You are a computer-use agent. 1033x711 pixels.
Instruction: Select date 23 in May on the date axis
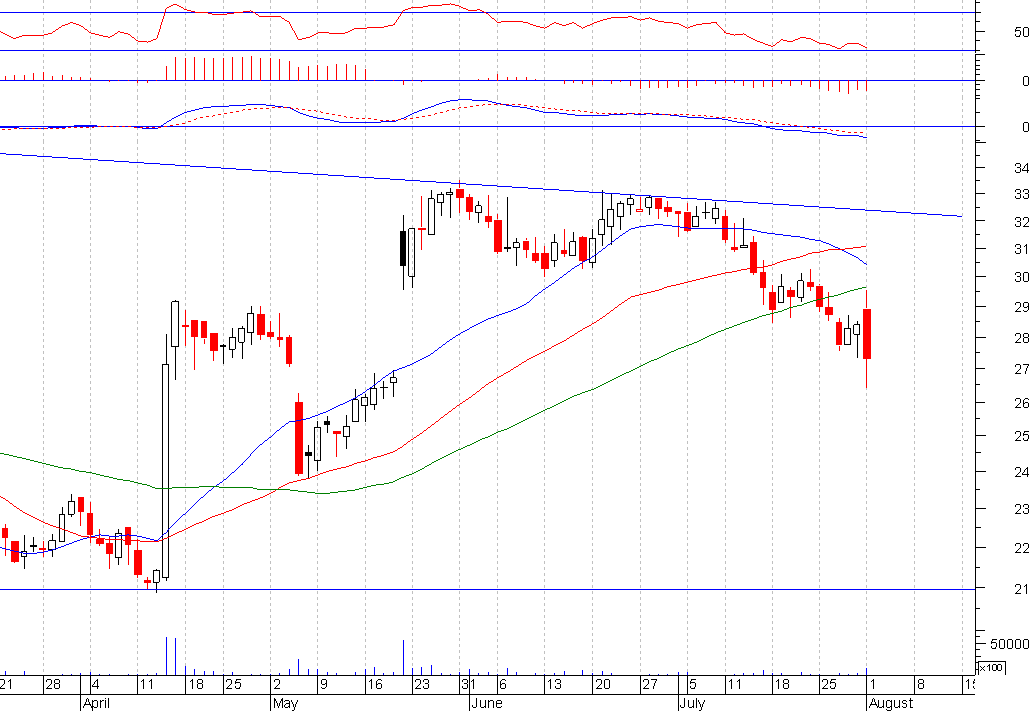click(x=422, y=684)
